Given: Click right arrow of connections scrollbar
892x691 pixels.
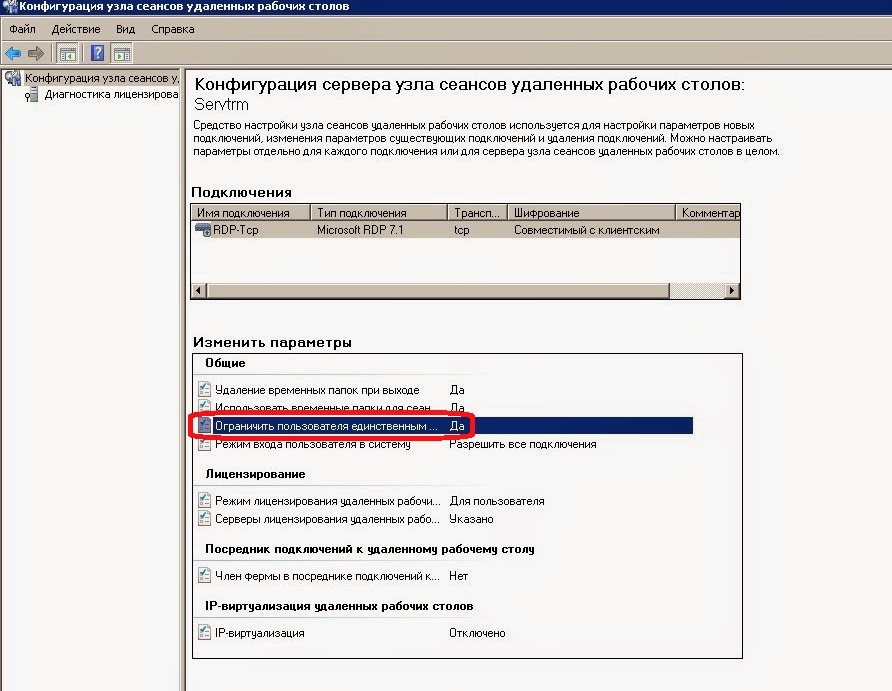Looking at the screenshot, I should point(732,291).
